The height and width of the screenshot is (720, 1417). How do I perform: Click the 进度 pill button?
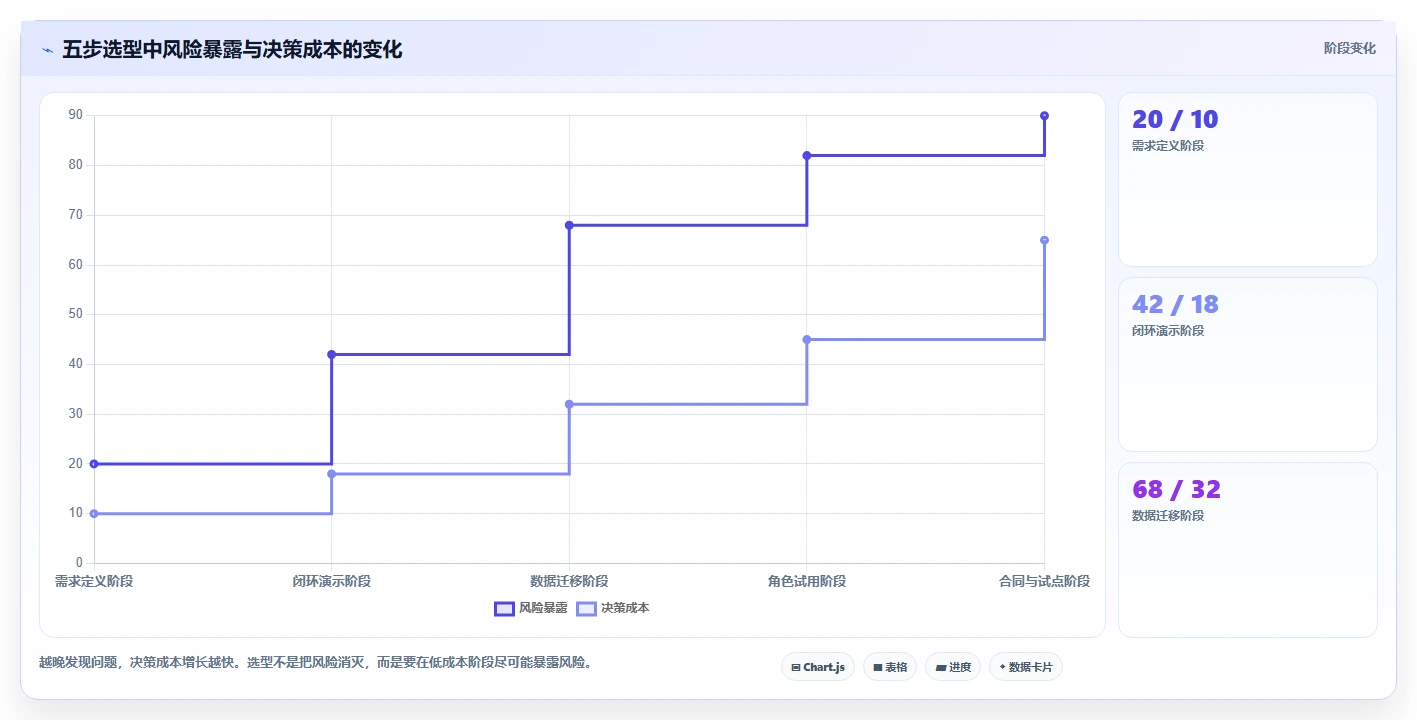tap(953, 667)
